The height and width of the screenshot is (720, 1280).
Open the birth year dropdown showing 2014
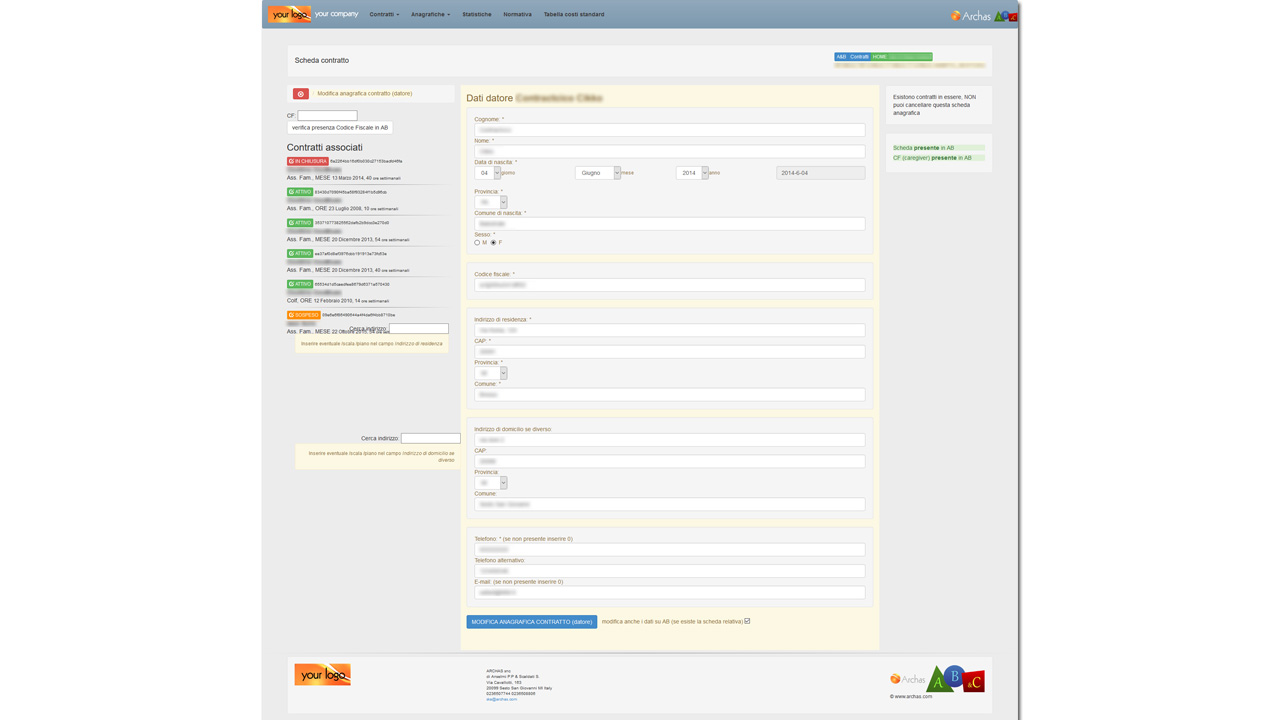click(x=691, y=173)
